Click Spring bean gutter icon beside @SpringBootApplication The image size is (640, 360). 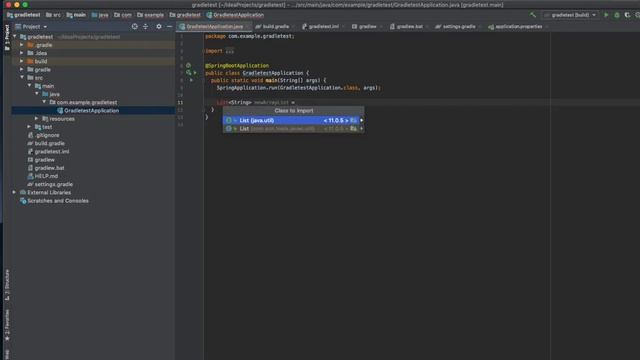pos(188,65)
